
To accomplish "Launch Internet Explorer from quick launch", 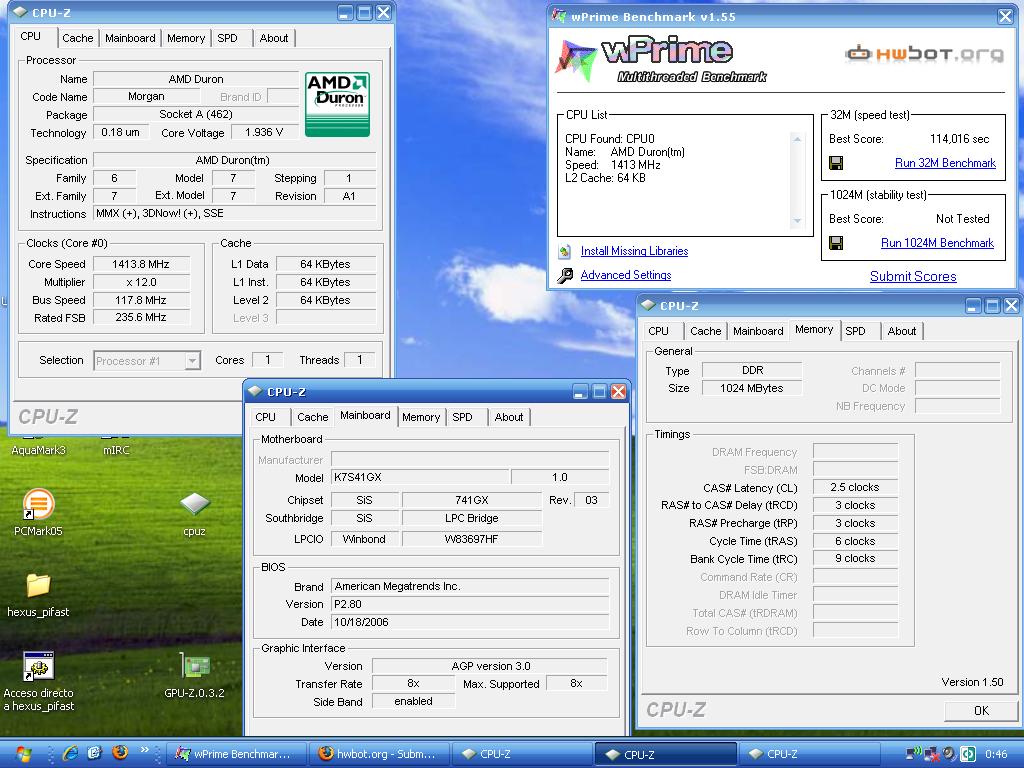I will pos(70,754).
